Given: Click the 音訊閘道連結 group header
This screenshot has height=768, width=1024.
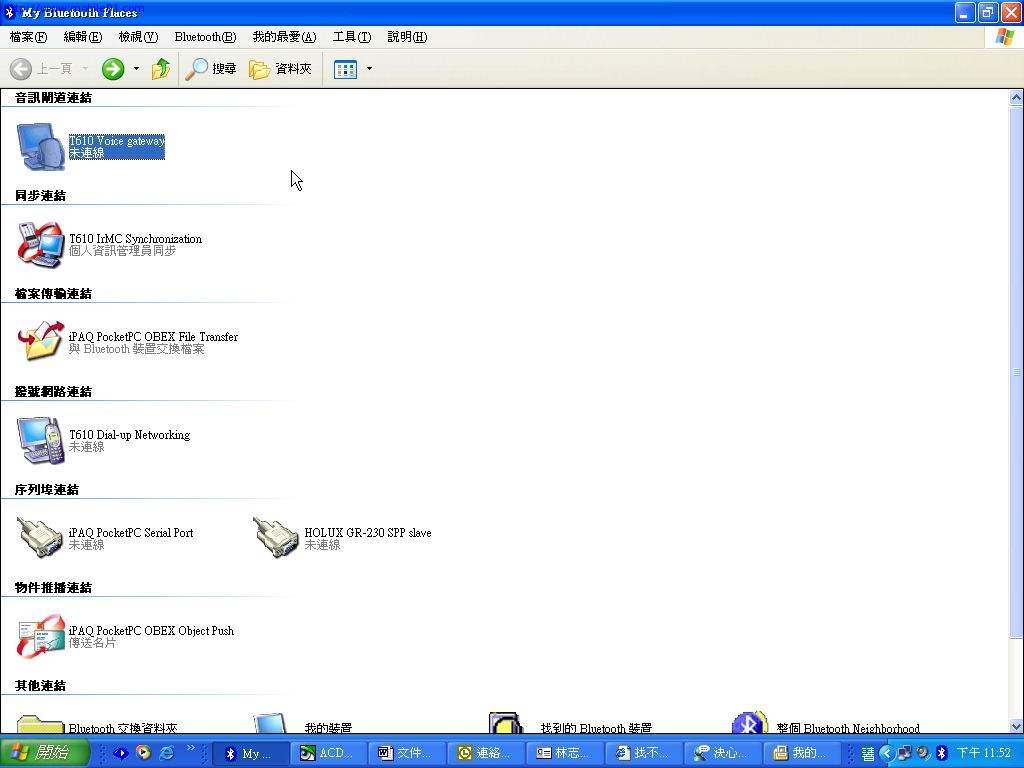Looking at the screenshot, I should pyautogui.click(x=54, y=98).
